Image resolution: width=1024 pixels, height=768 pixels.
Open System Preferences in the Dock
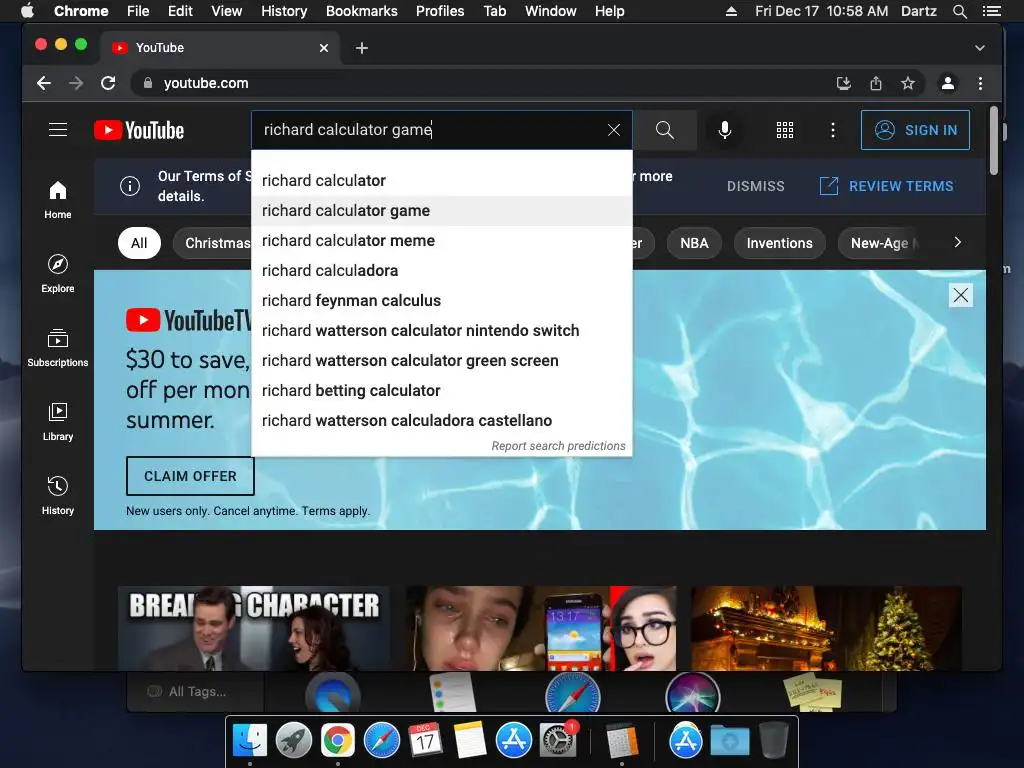pyautogui.click(x=558, y=740)
